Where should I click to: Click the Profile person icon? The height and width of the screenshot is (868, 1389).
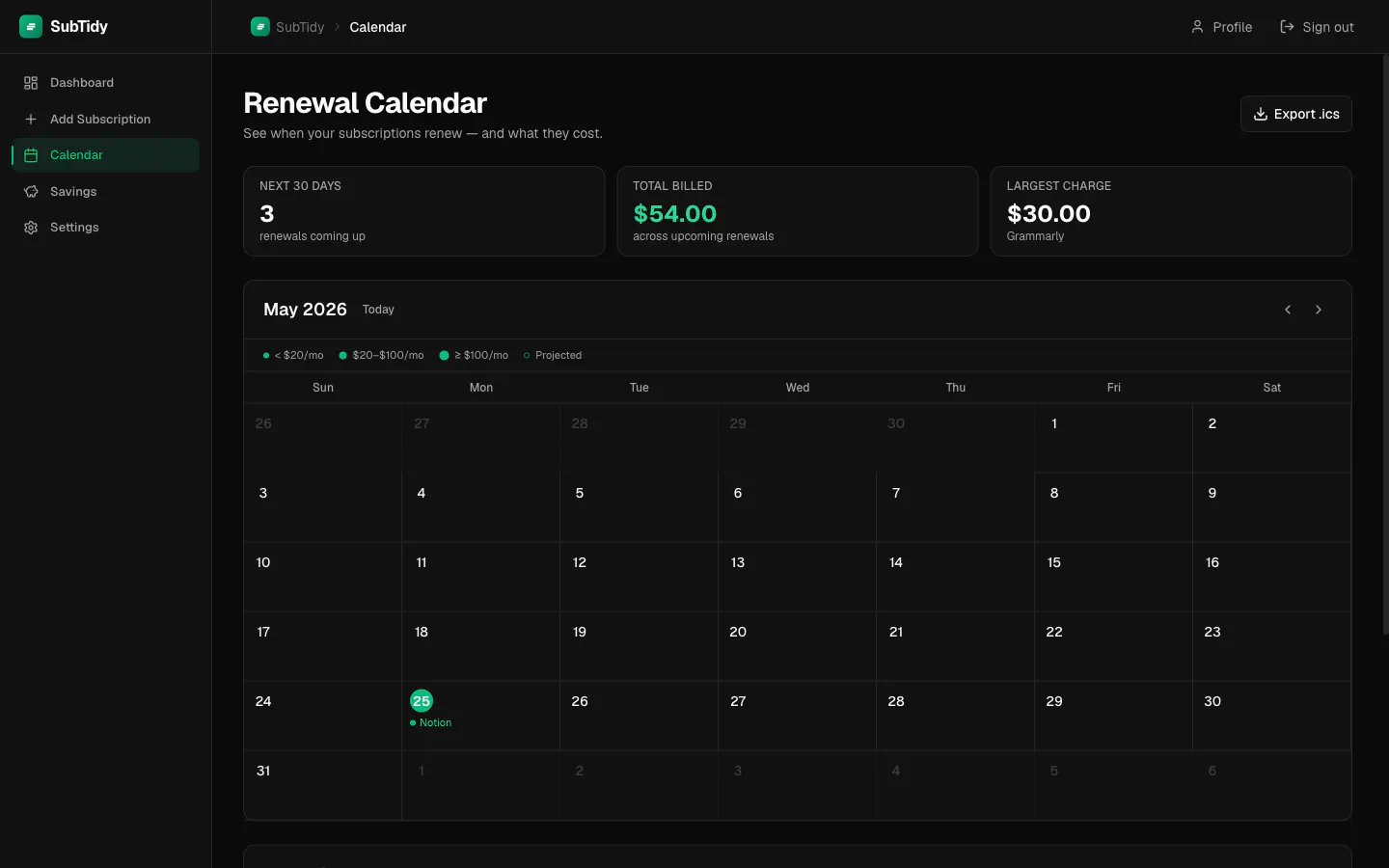pos(1197,27)
